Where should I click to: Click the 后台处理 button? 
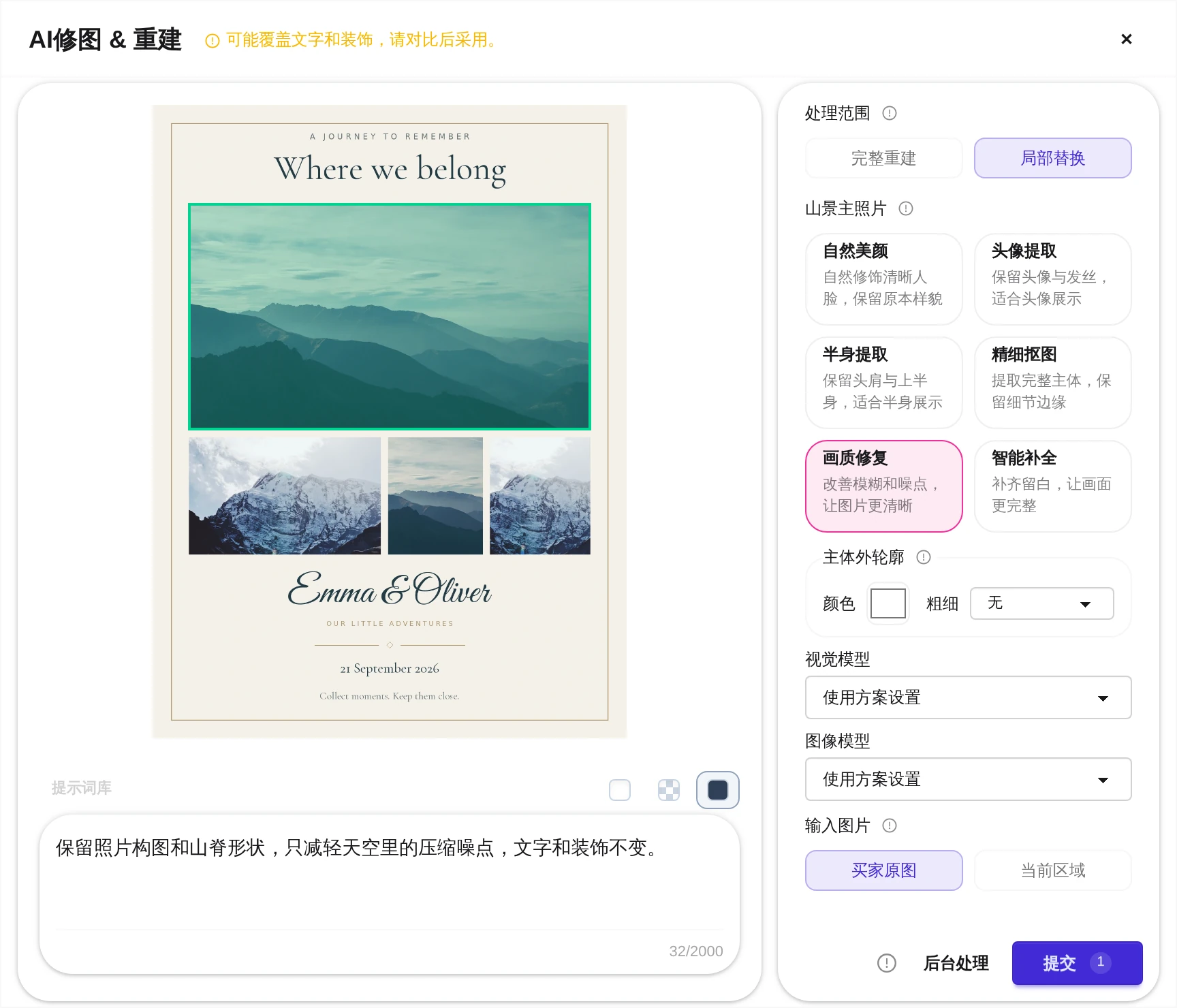pos(956,963)
